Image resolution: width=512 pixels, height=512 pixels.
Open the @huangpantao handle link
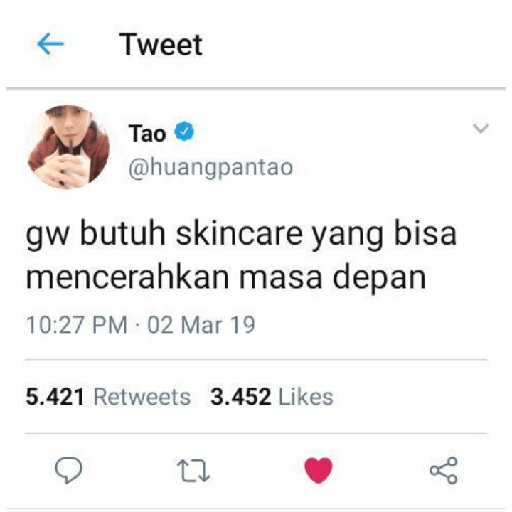(211, 167)
